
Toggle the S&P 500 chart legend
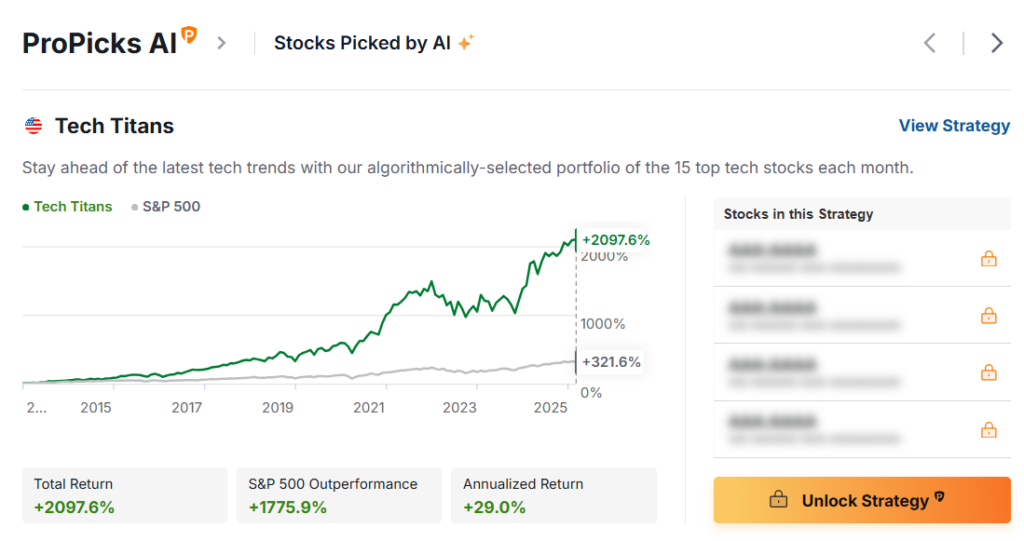pyautogui.click(x=166, y=207)
